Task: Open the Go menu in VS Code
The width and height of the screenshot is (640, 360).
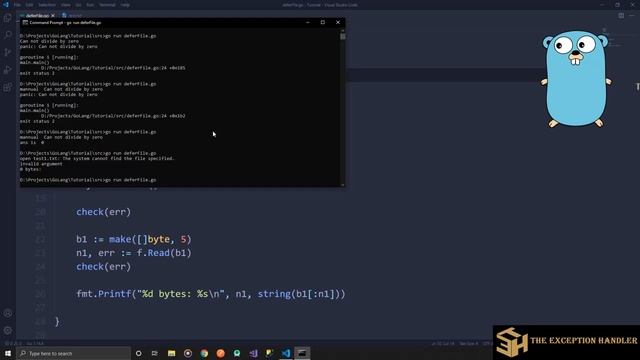Action: [78, 5]
